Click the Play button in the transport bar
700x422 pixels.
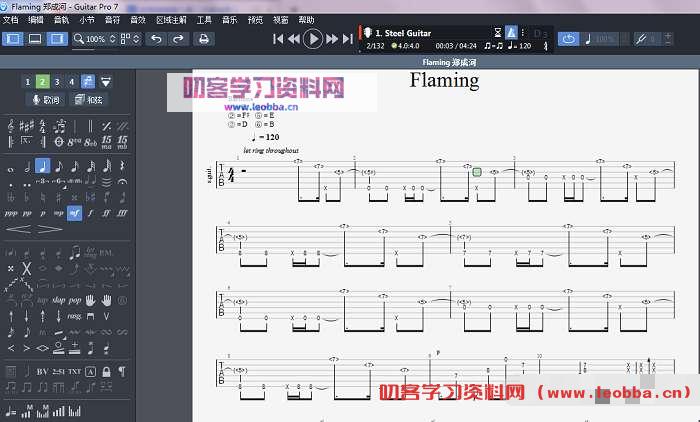click(x=313, y=39)
